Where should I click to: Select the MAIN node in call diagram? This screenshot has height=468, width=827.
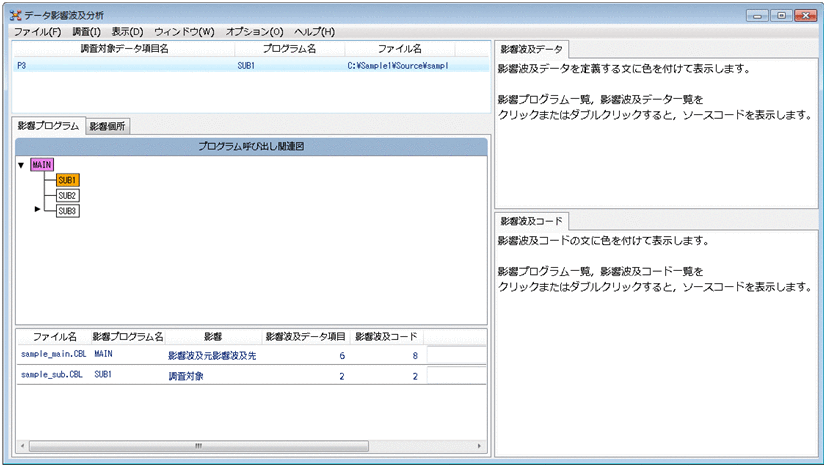pos(42,165)
